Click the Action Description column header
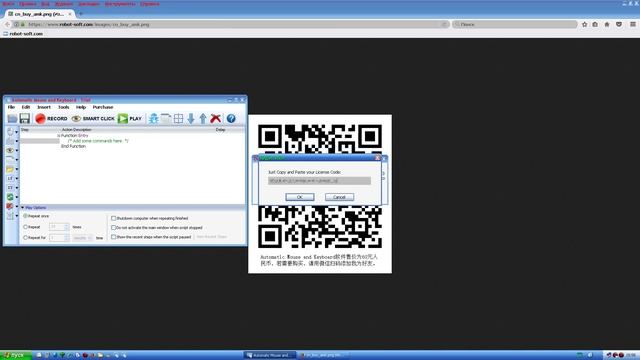This screenshot has width=640, height=360. [77, 130]
